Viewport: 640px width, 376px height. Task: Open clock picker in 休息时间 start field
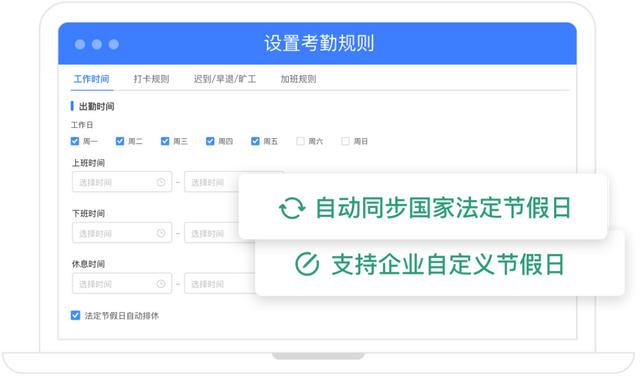point(161,283)
